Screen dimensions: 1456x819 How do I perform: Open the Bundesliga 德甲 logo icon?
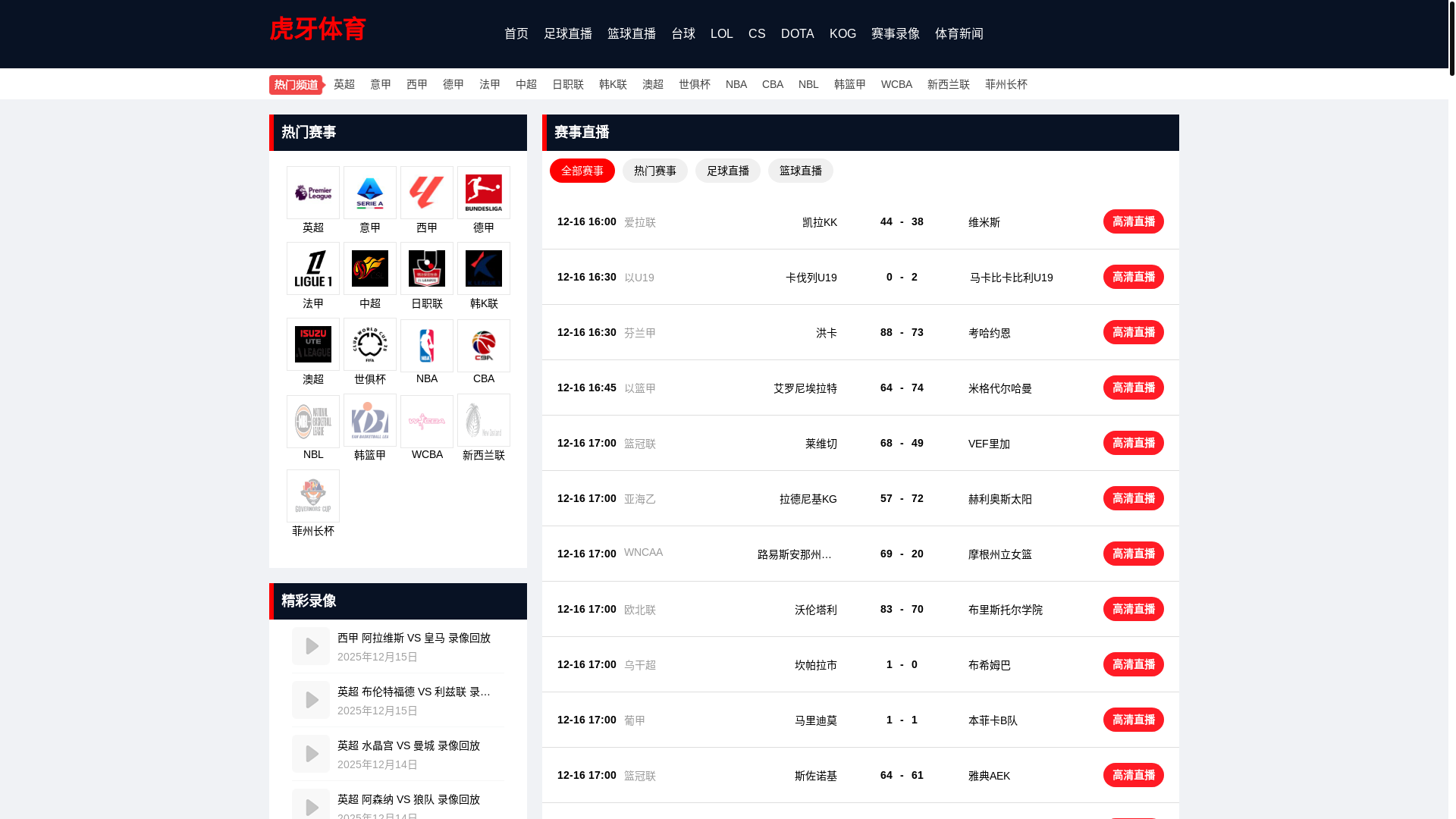484,193
